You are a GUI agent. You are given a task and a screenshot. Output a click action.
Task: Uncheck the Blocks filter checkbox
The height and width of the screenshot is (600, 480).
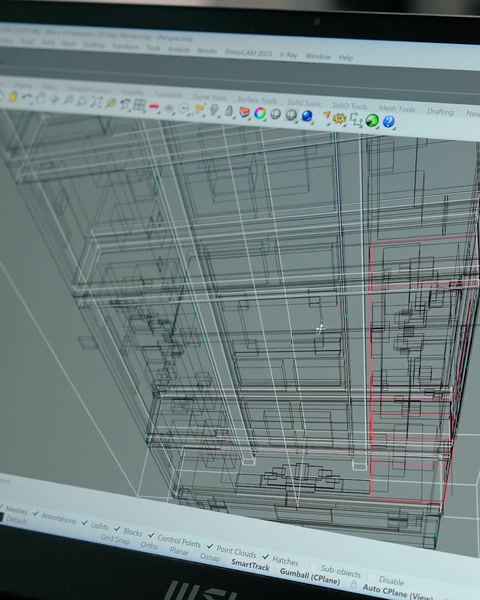click(117, 528)
